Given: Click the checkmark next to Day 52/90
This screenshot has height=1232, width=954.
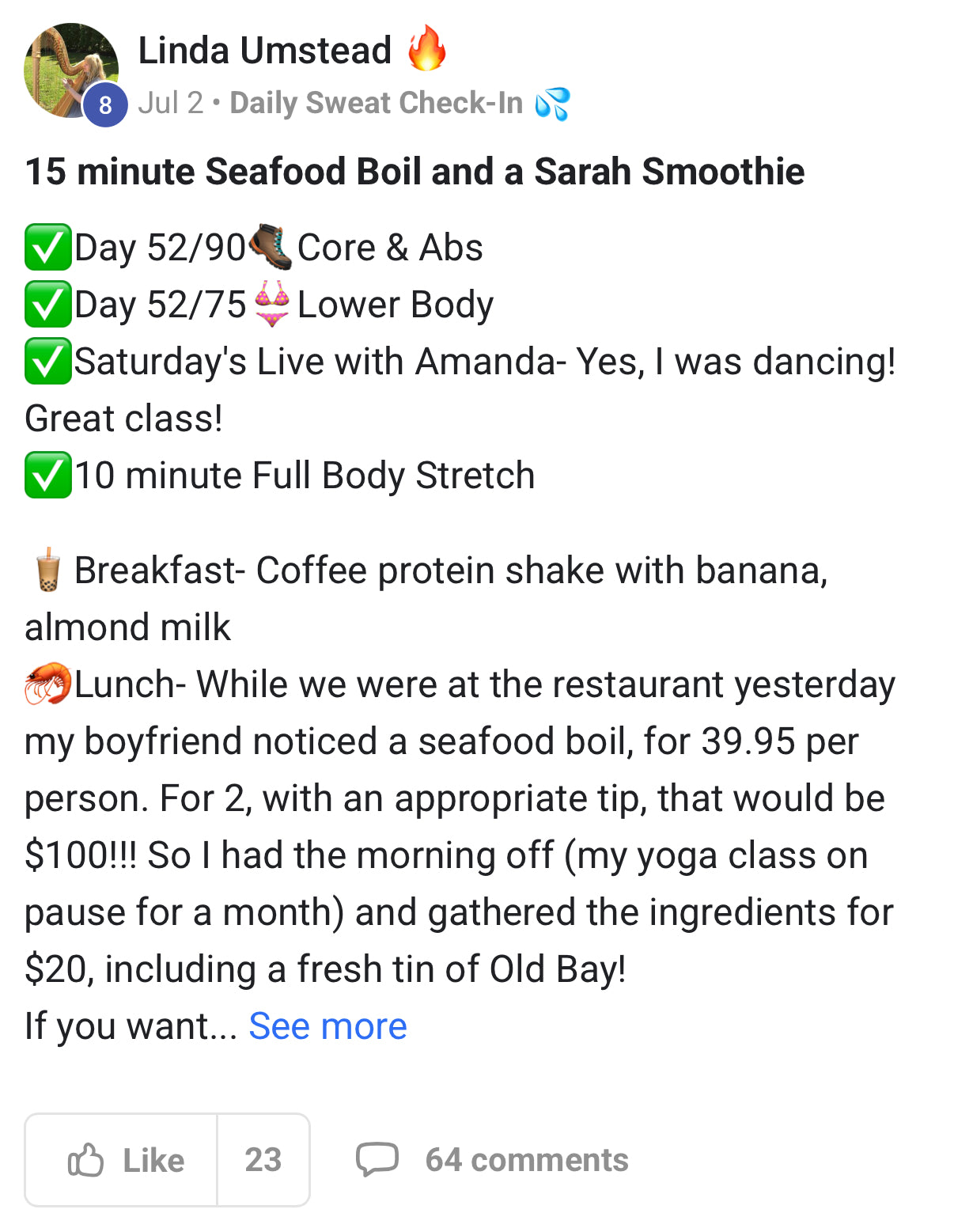Looking at the screenshot, I should pos(47,247).
